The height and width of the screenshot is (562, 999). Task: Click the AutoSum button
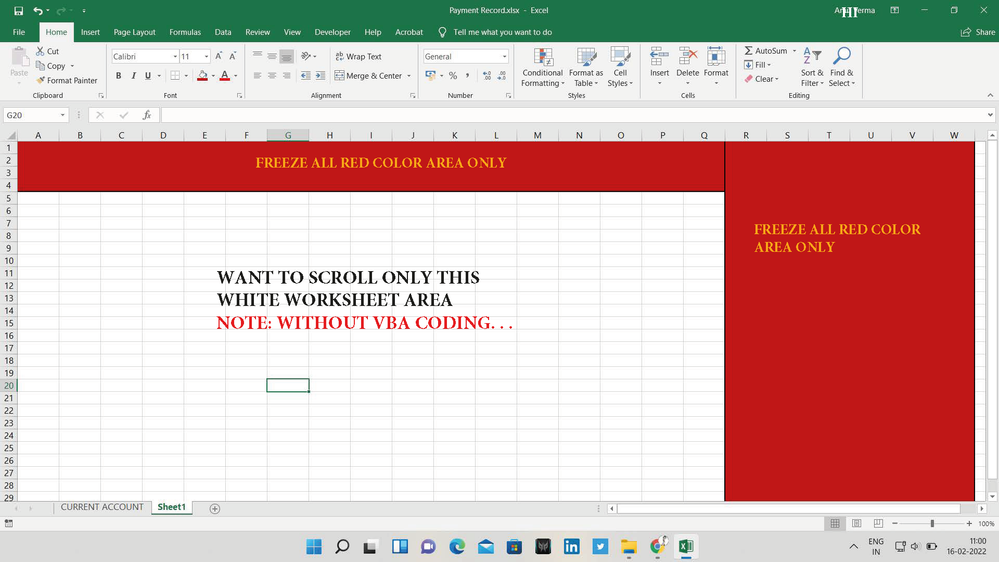pyautogui.click(x=766, y=50)
